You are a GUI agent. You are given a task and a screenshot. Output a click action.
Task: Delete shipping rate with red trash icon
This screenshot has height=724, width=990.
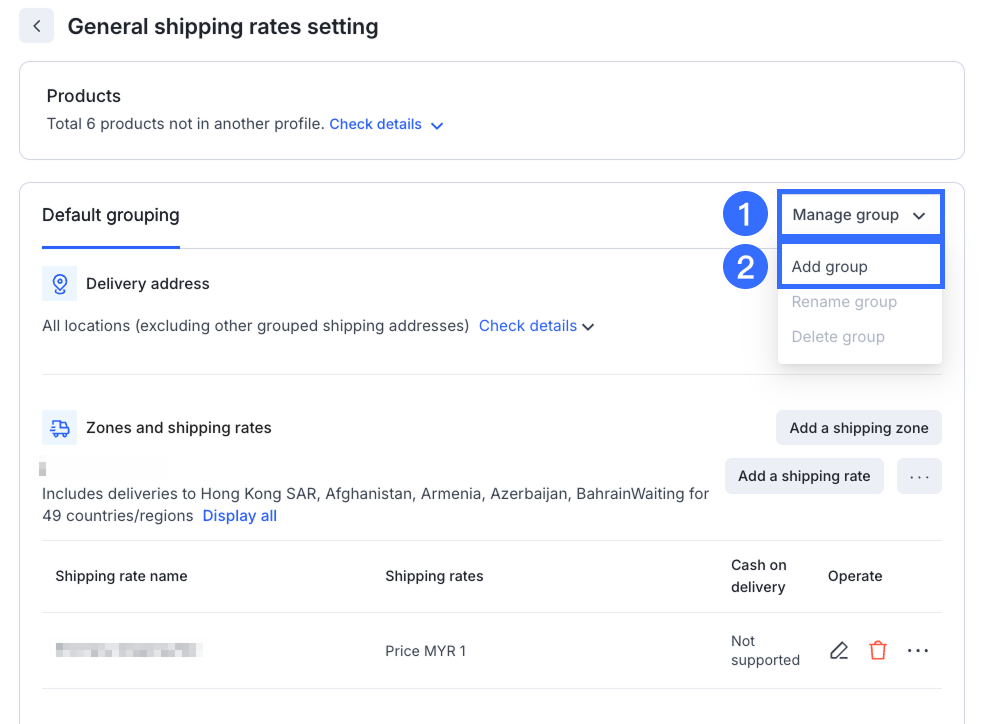878,651
